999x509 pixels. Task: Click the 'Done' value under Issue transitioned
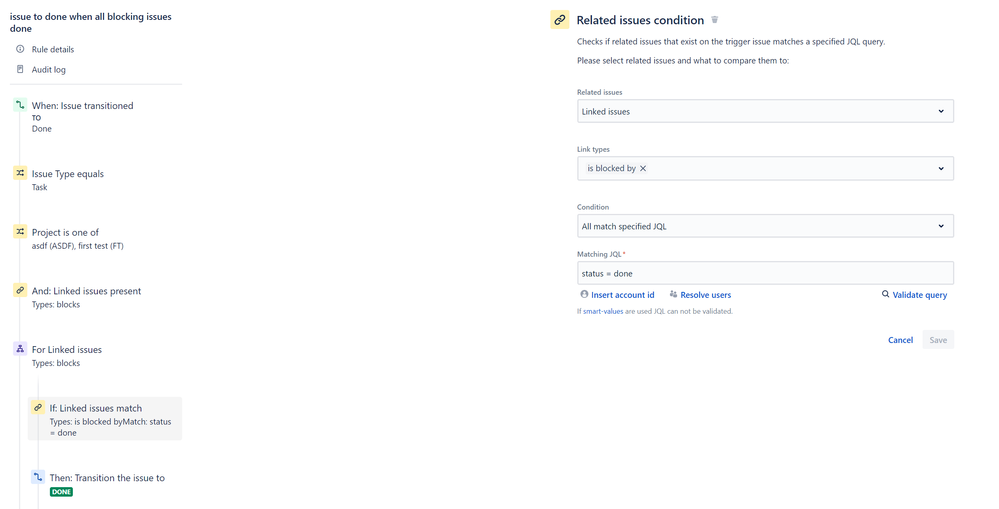click(x=41, y=129)
